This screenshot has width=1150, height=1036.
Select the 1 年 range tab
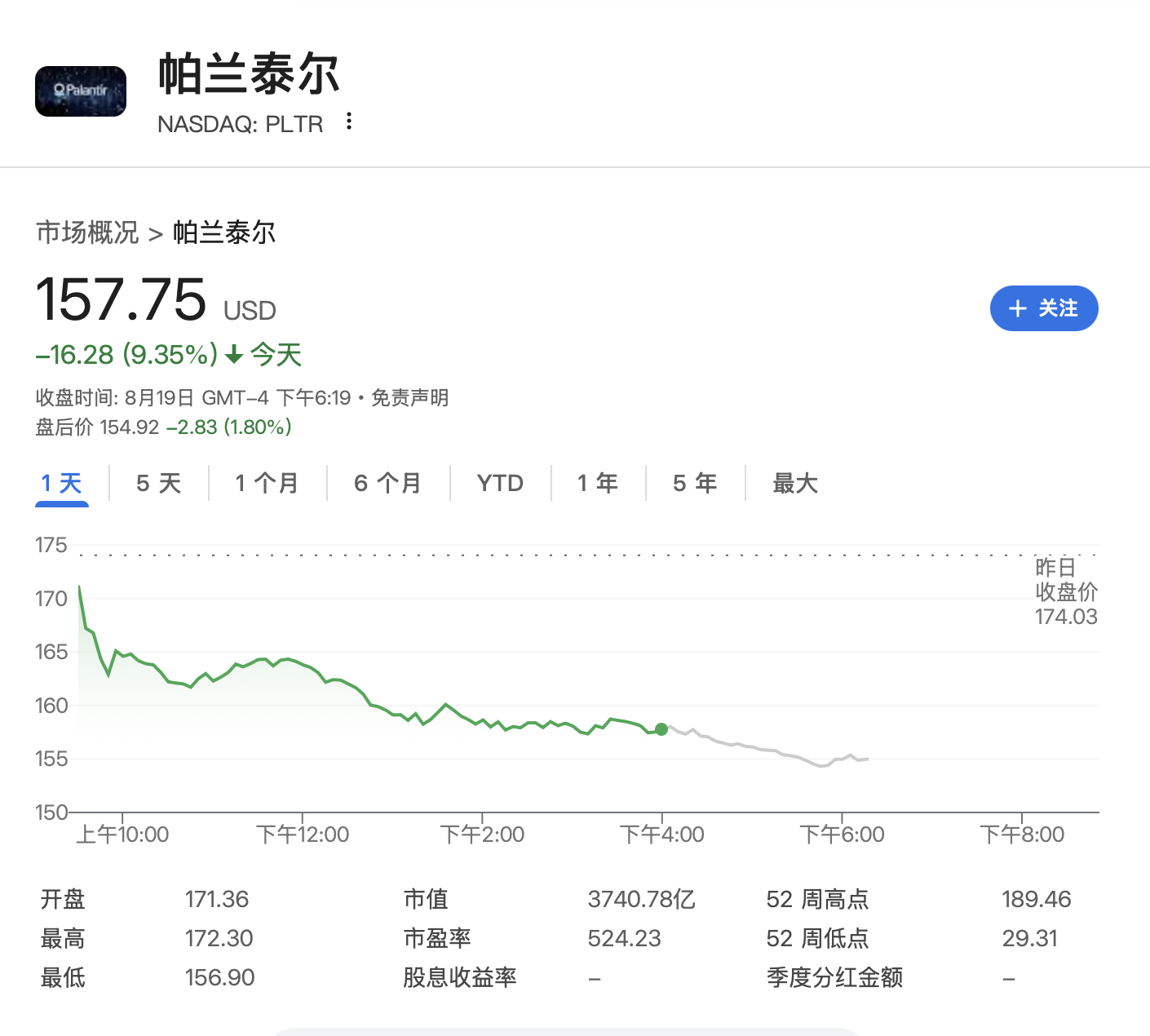pyautogui.click(x=598, y=484)
